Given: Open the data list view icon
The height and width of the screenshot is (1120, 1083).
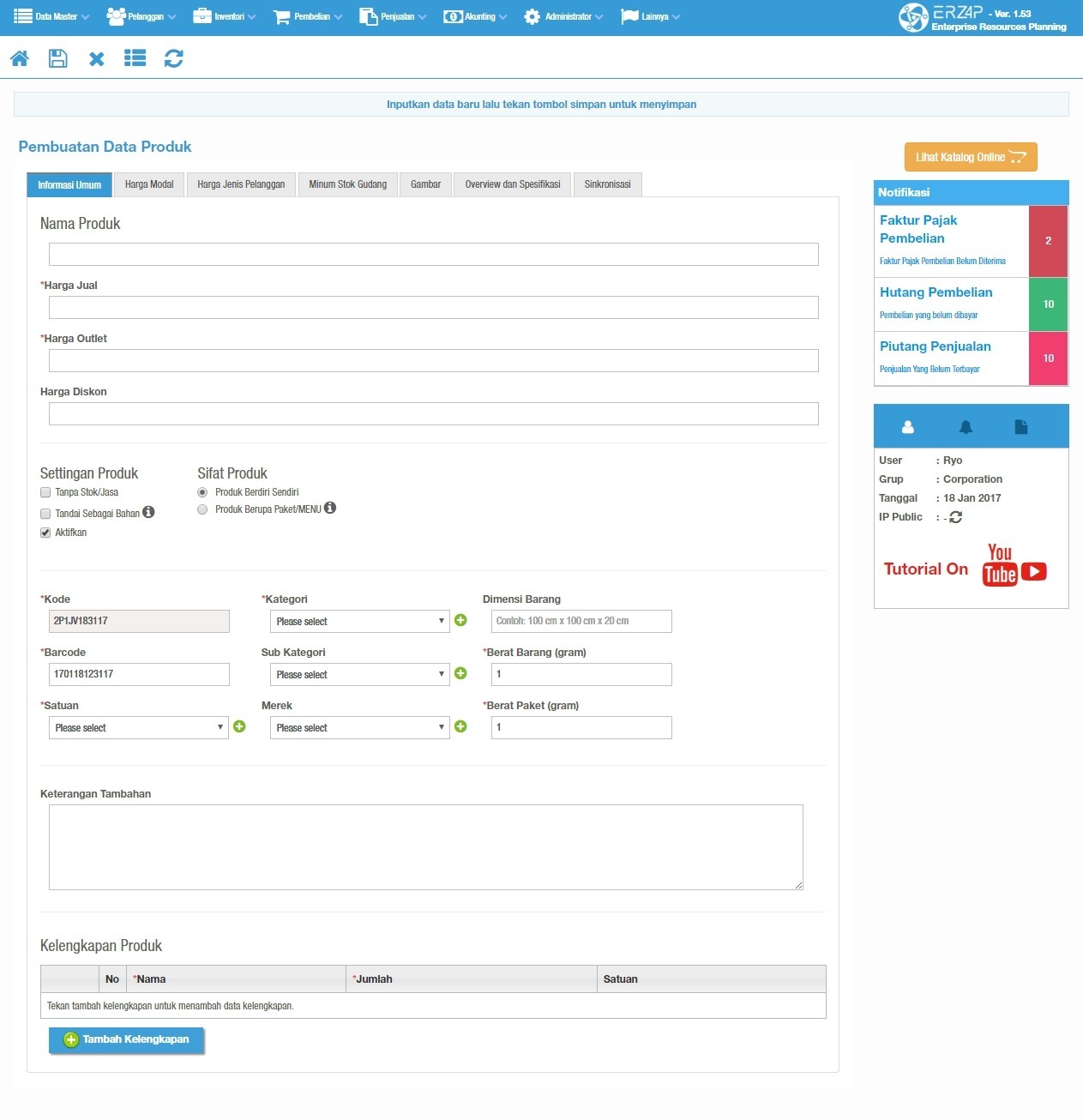Looking at the screenshot, I should 135,58.
